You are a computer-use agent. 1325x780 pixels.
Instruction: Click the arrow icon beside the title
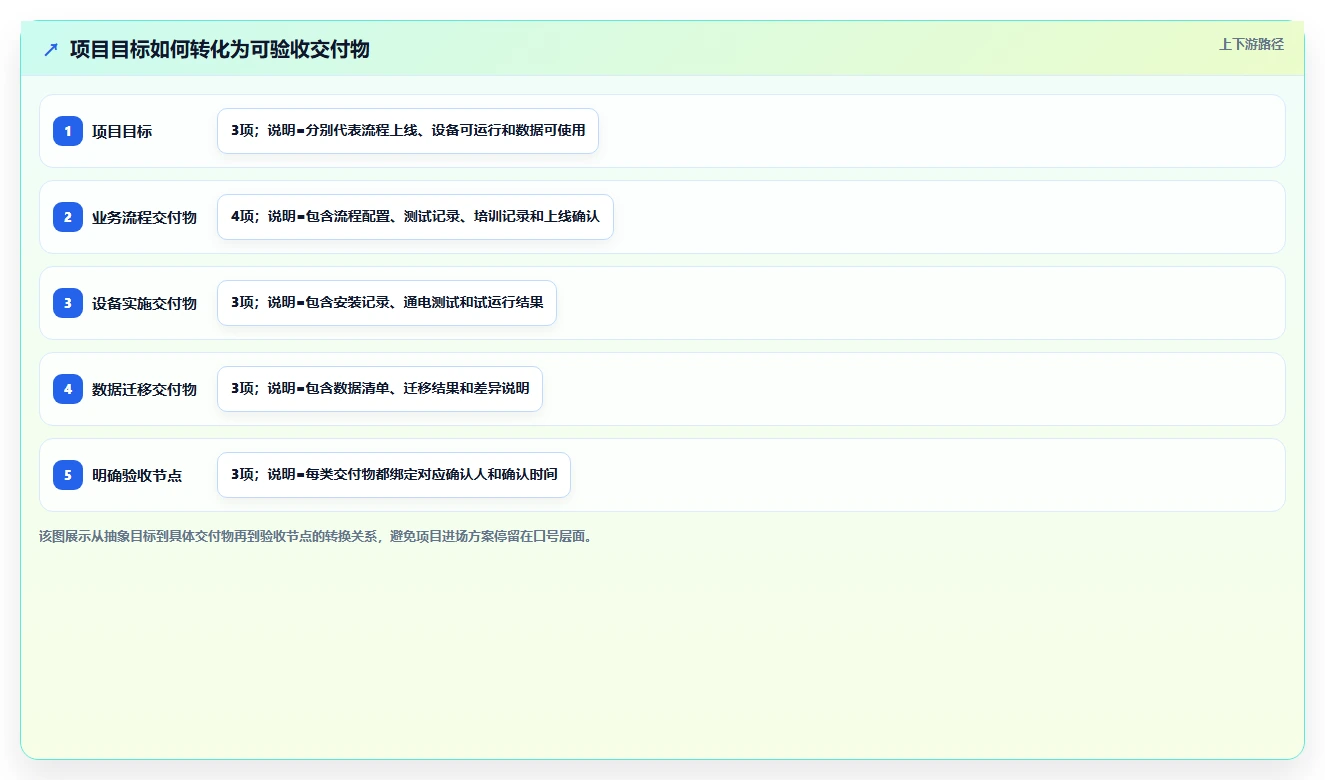coord(51,49)
